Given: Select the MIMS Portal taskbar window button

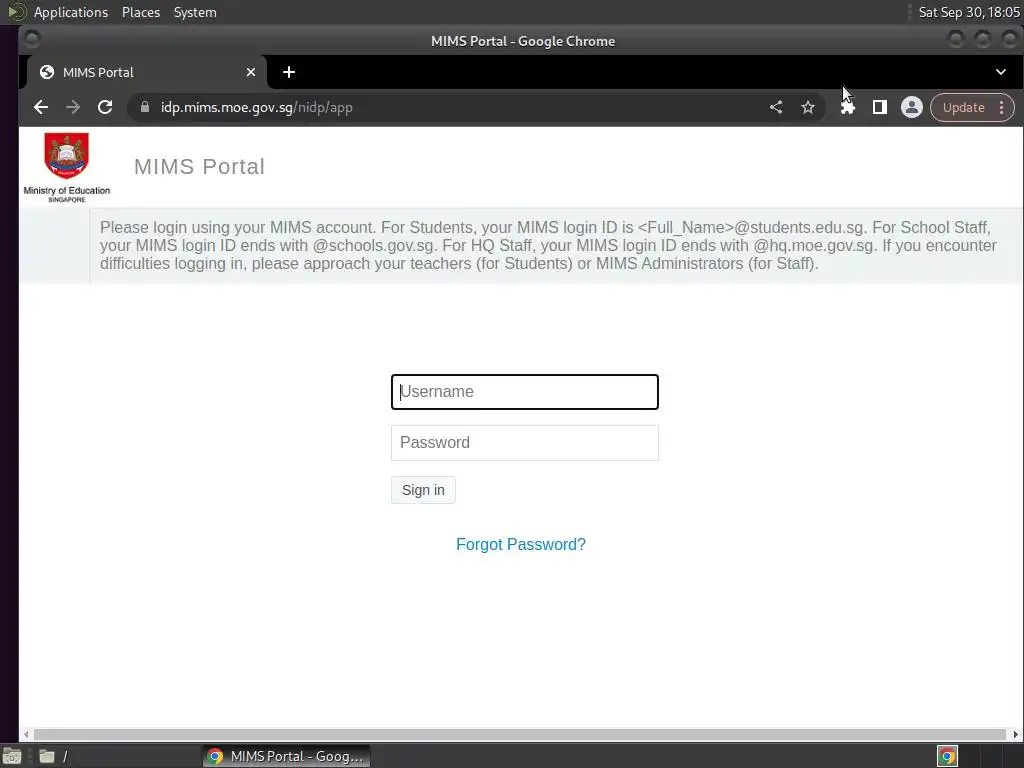Looking at the screenshot, I should pos(287,756).
